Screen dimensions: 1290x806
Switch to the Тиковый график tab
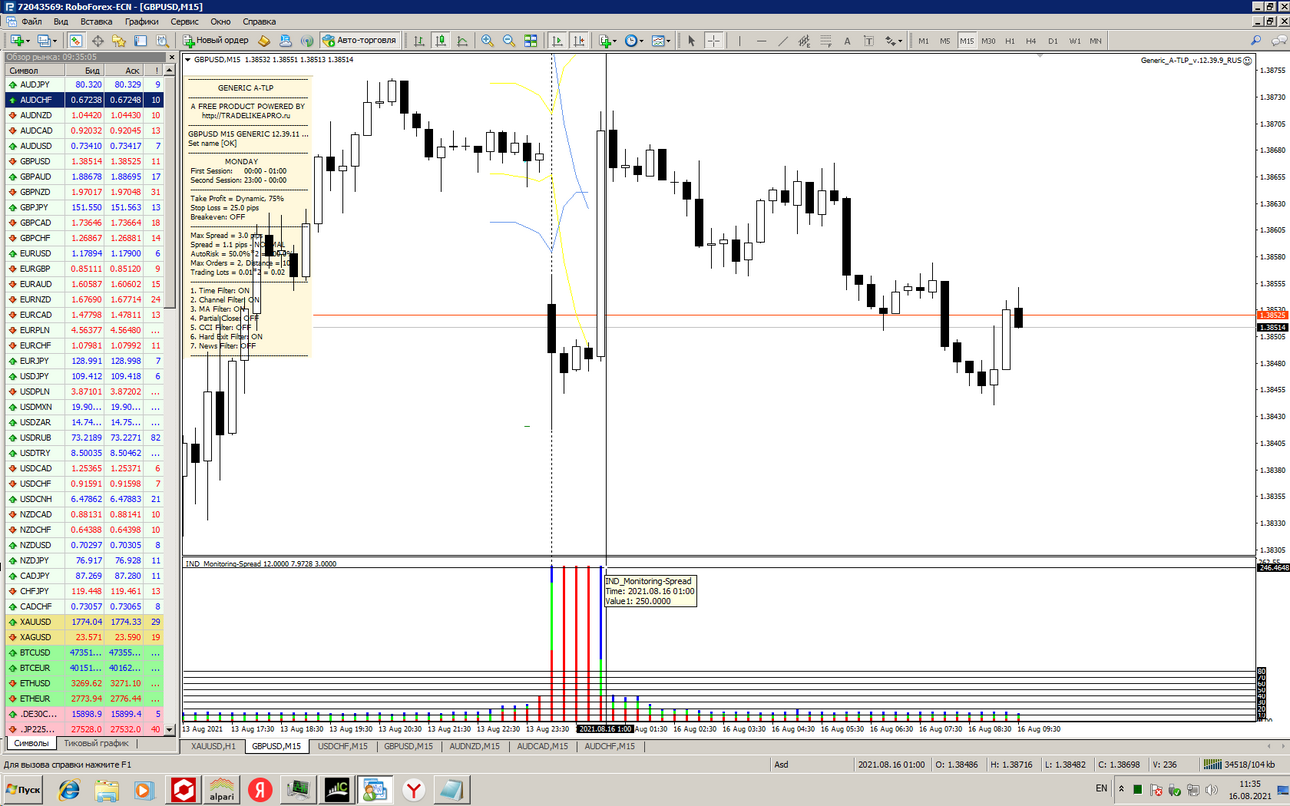(x=95, y=743)
